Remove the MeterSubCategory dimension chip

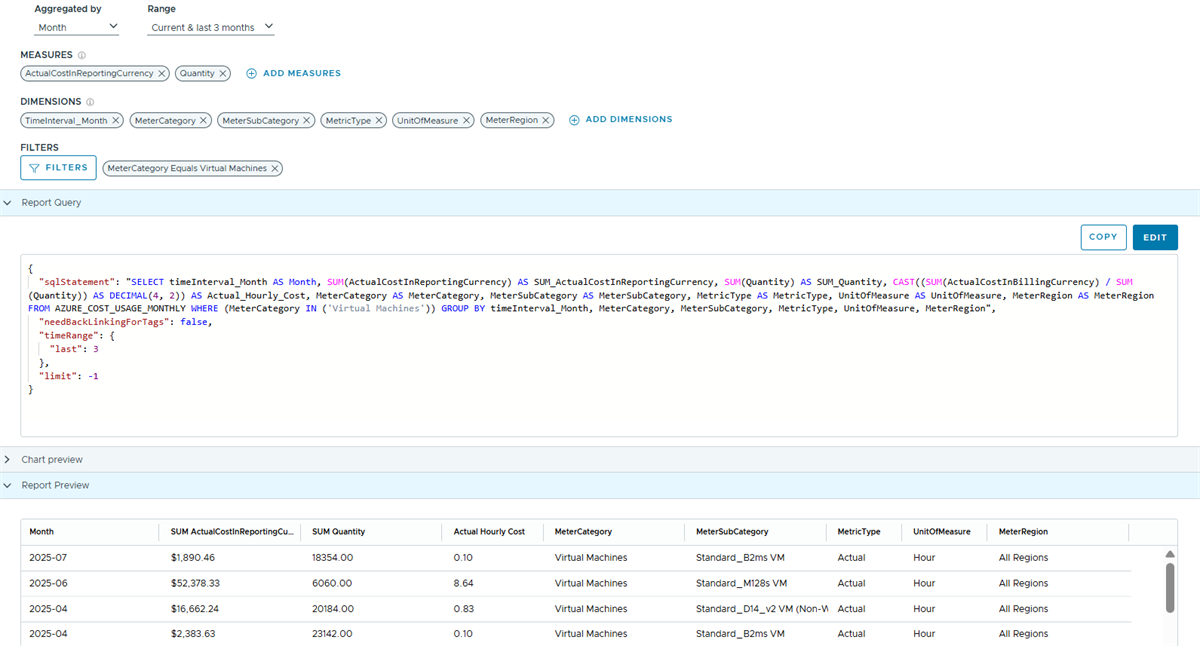[x=307, y=120]
